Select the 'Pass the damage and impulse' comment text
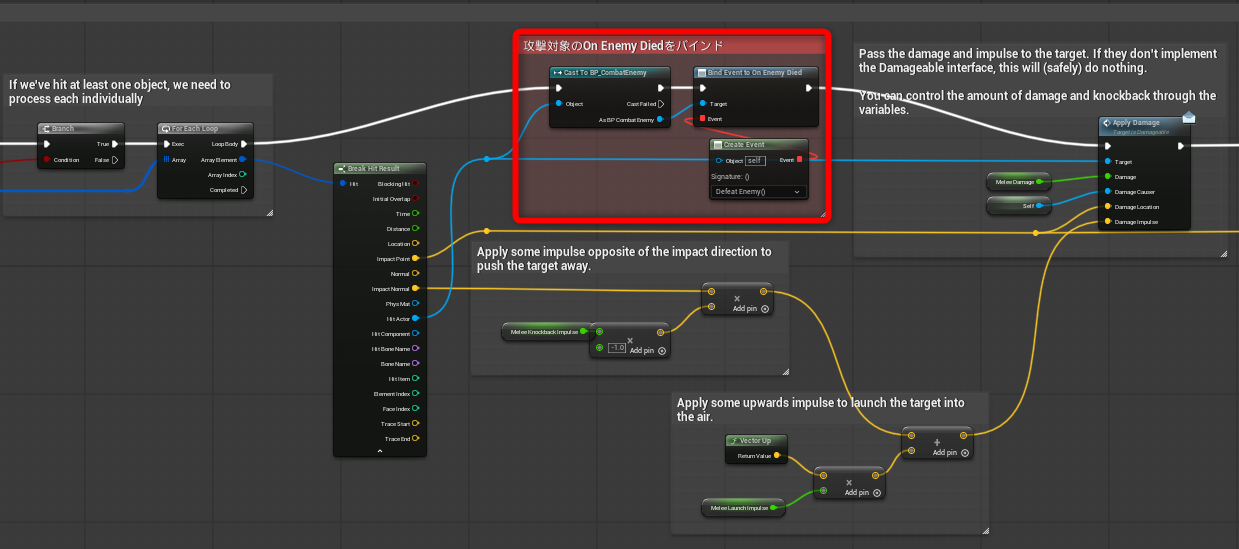 (x=1038, y=82)
